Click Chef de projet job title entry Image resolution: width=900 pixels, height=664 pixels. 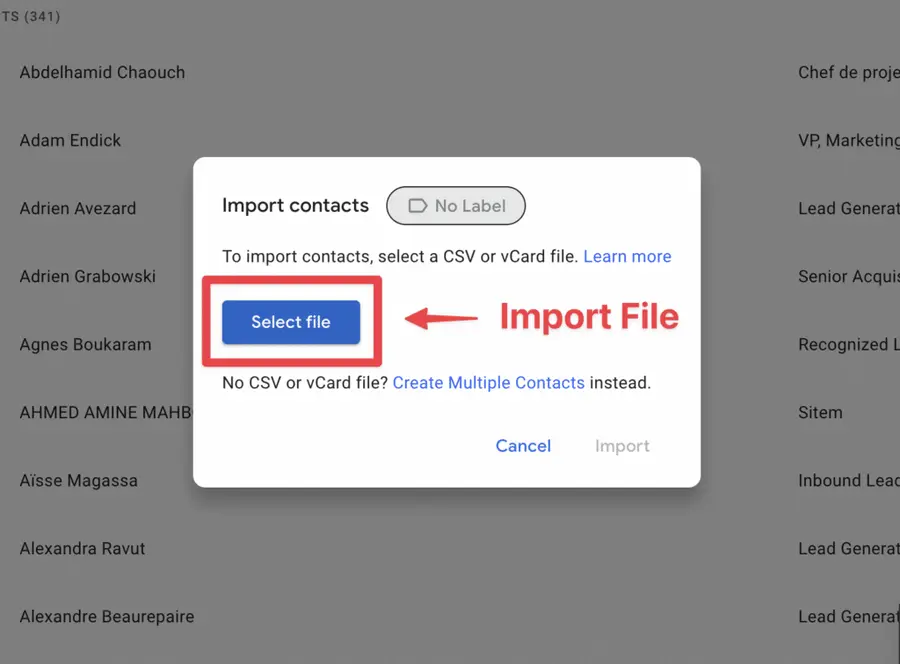click(x=848, y=72)
